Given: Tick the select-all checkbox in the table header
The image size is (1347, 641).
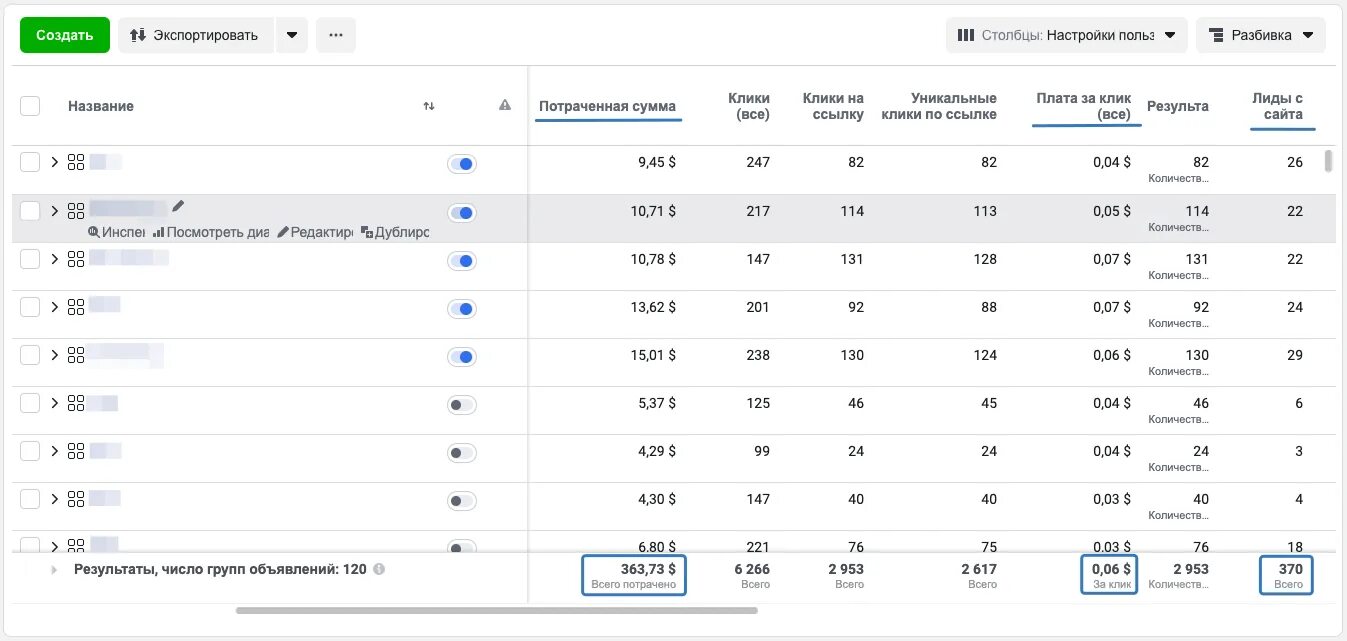Looking at the screenshot, I should (x=30, y=106).
